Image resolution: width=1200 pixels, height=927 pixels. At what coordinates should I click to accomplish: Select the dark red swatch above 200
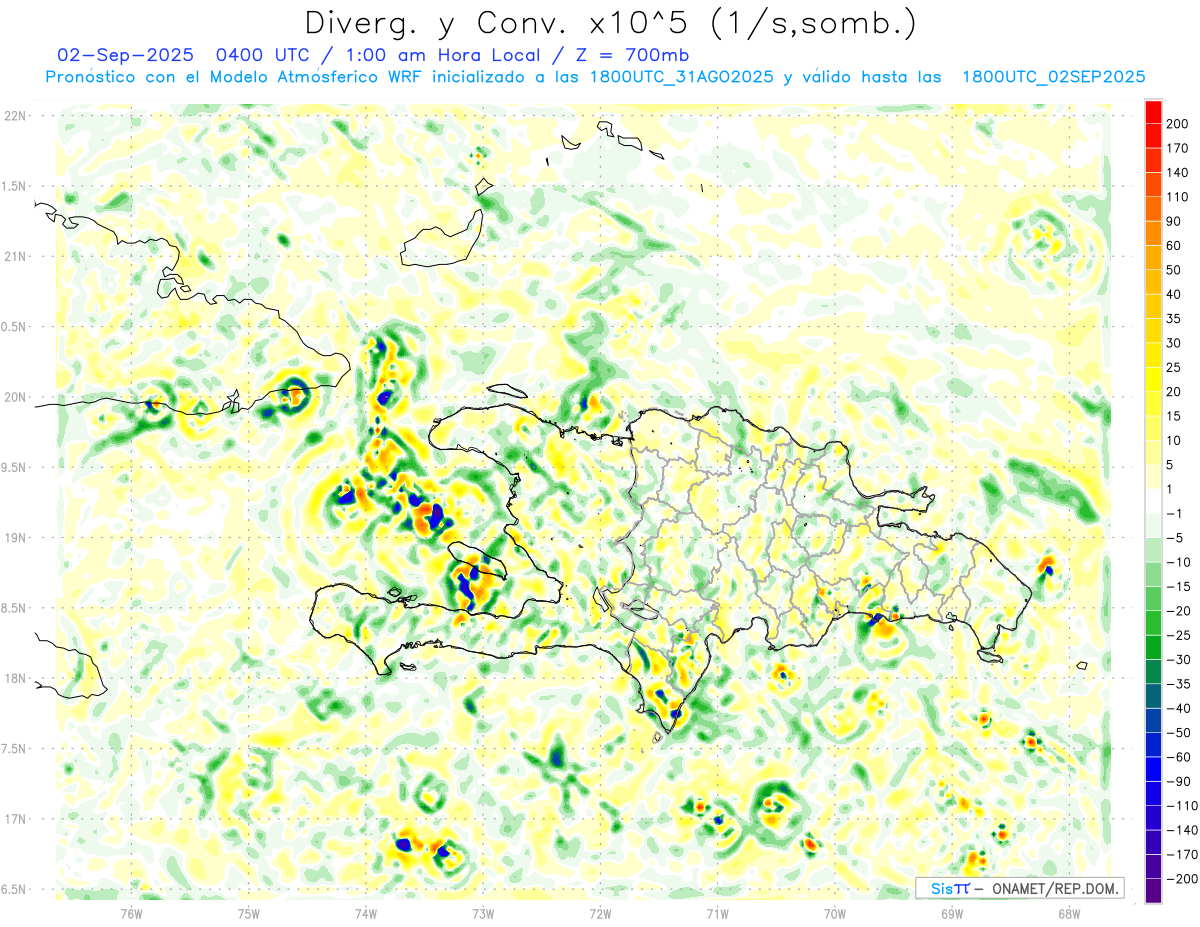[1153, 111]
